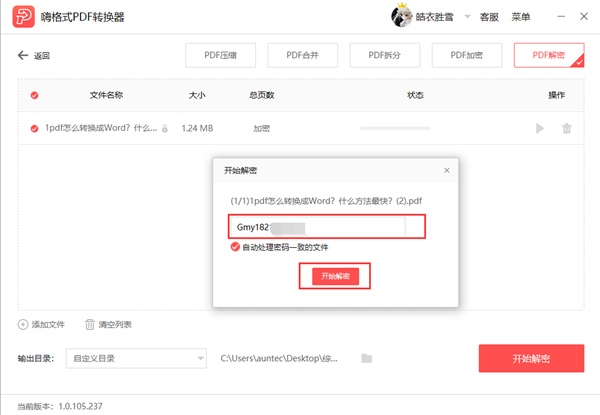Open the 菜单 menu
Image resolution: width=600 pixels, height=415 pixels.
pyautogui.click(x=521, y=17)
